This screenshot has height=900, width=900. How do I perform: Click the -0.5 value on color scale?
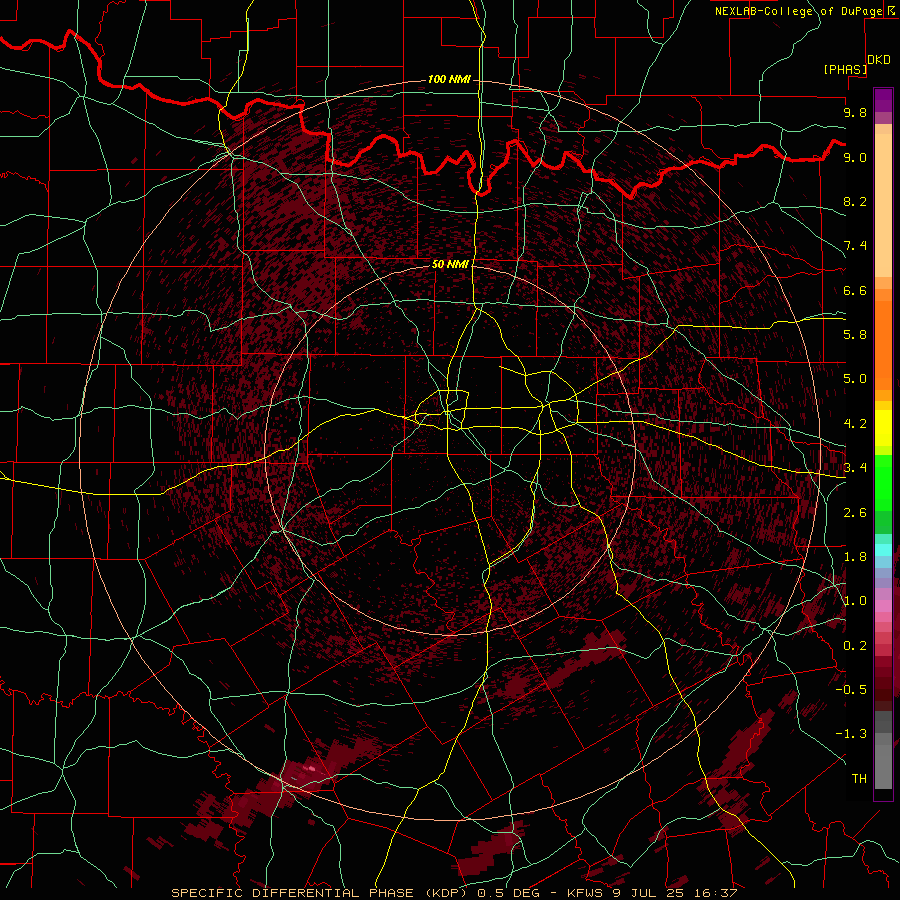[x=851, y=690]
